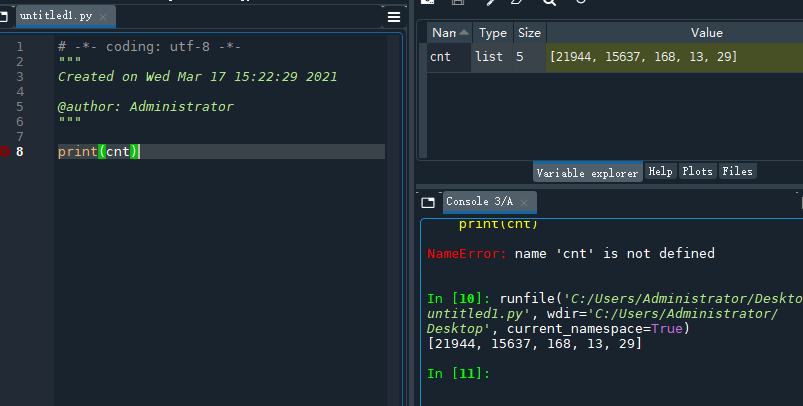
Task: Click the console In [11] prompt
Action: click(x=458, y=374)
